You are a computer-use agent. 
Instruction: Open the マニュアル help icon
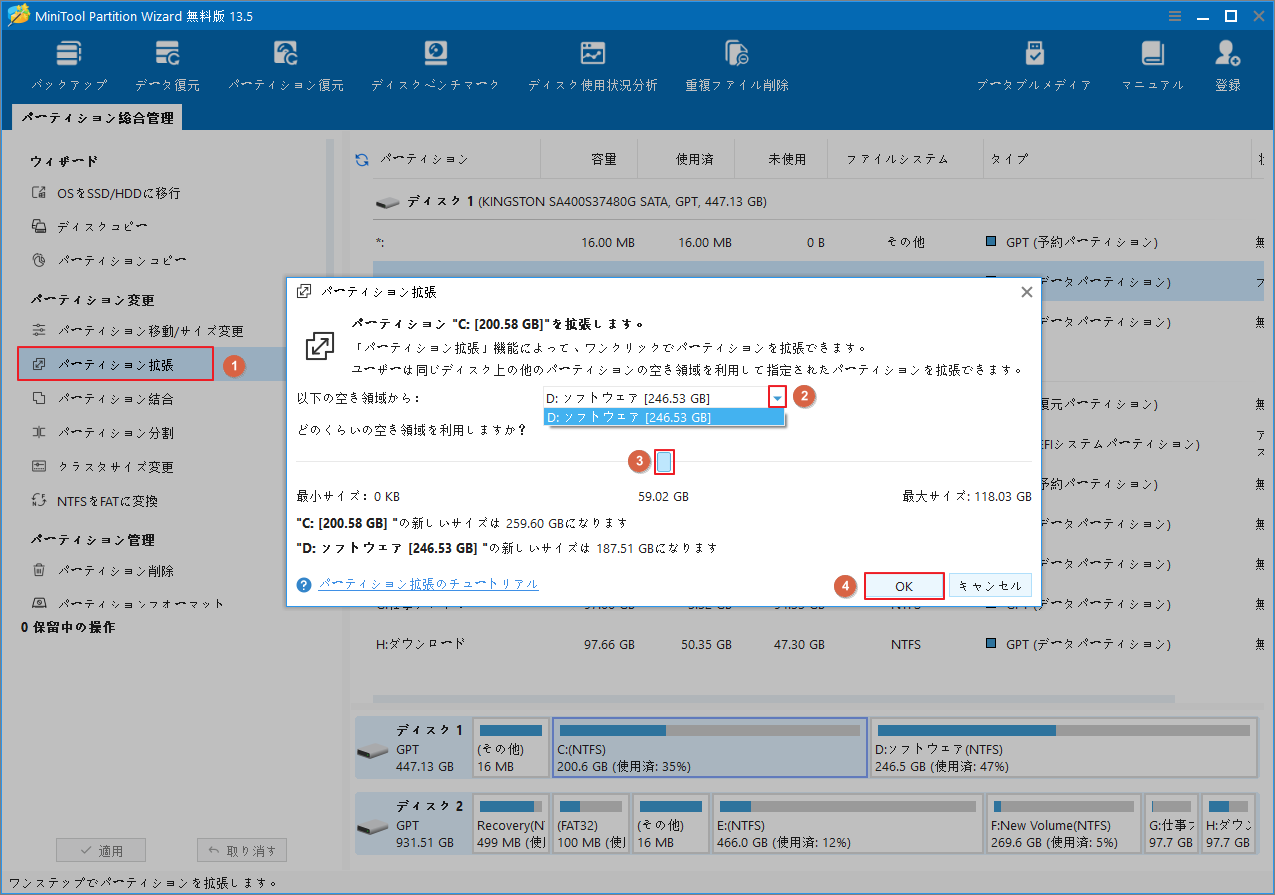click(x=1152, y=63)
